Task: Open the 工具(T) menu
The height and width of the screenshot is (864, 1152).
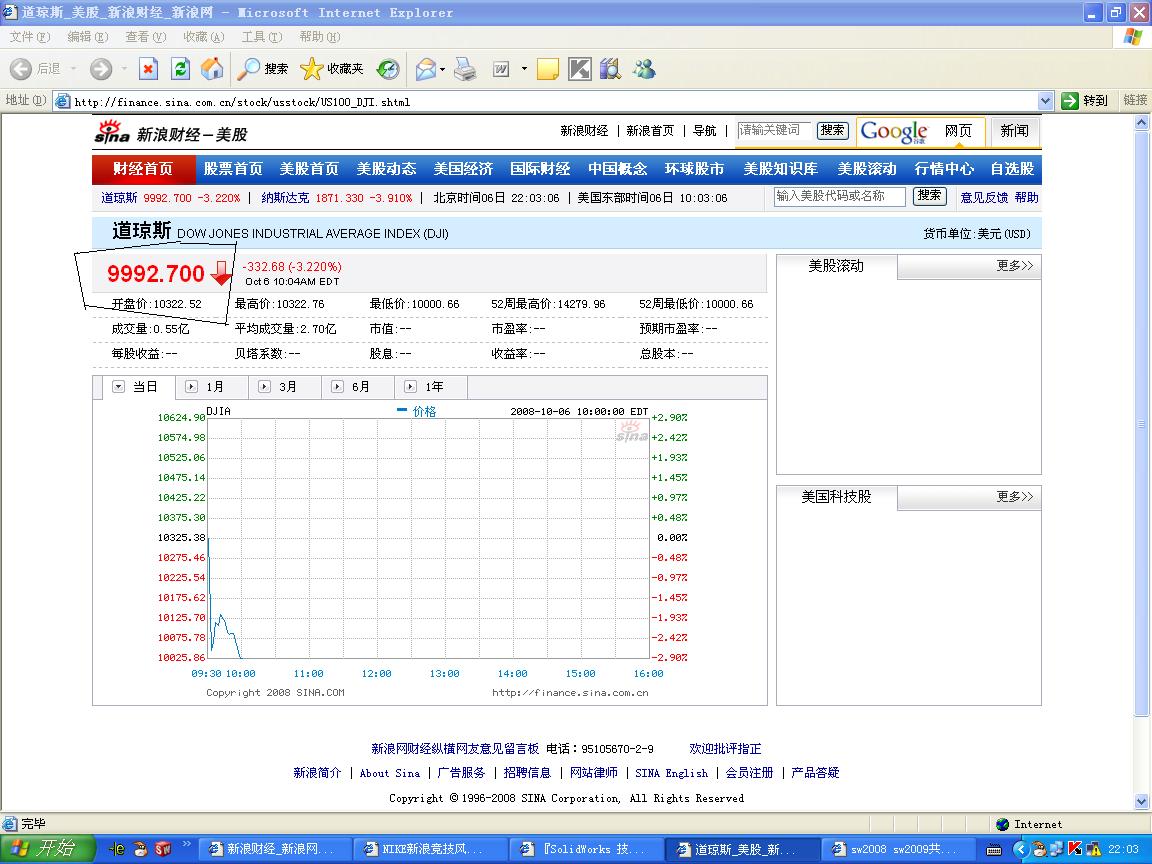Action: point(262,37)
